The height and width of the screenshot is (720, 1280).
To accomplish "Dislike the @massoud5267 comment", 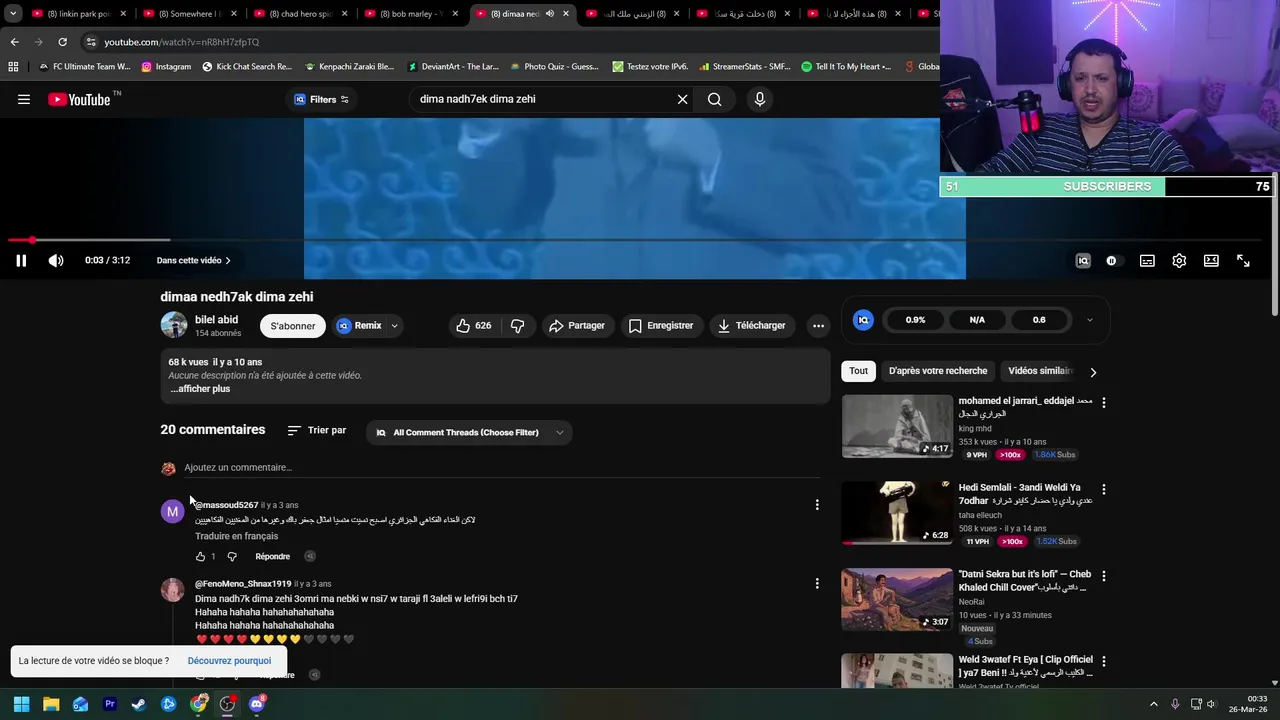I will click(x=232, y=557).
